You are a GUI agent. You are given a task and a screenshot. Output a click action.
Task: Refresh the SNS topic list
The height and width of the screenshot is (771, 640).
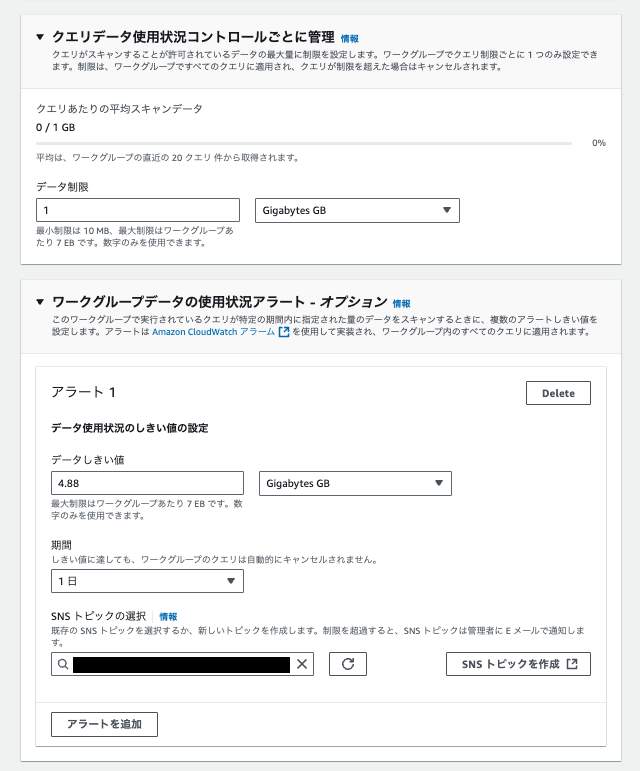click(348, 664)
